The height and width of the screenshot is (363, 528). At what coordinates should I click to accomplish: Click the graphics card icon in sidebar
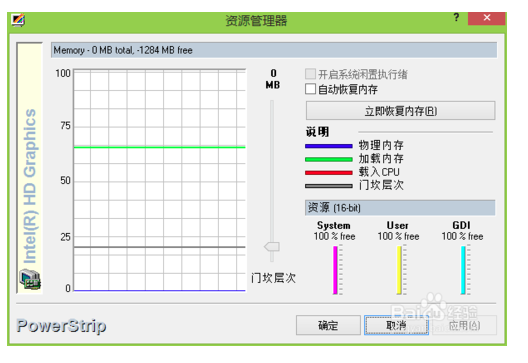click(x=30, y=279)
